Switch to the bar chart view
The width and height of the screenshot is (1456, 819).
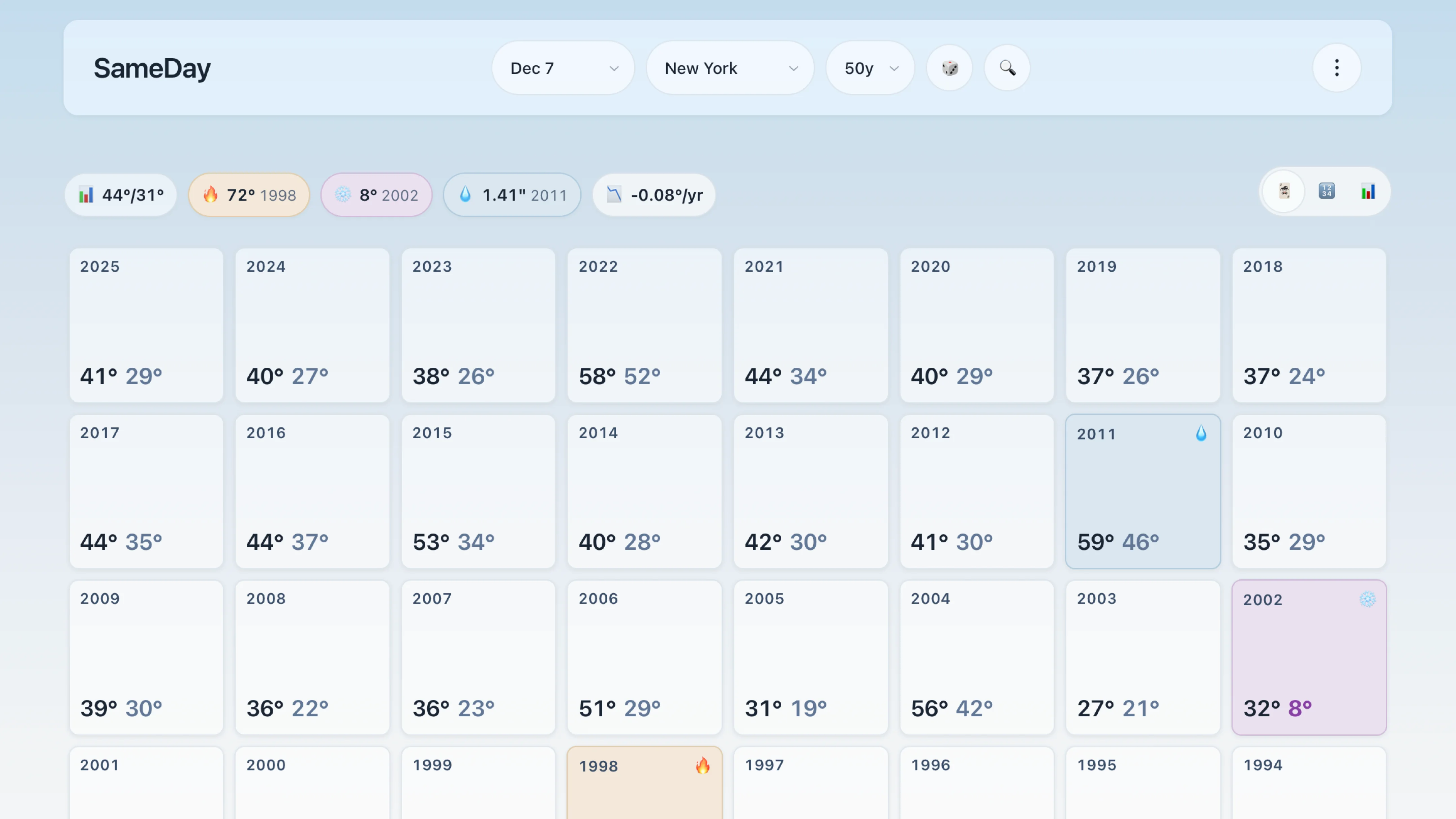pyautogui.click(x=1368, y=192)
